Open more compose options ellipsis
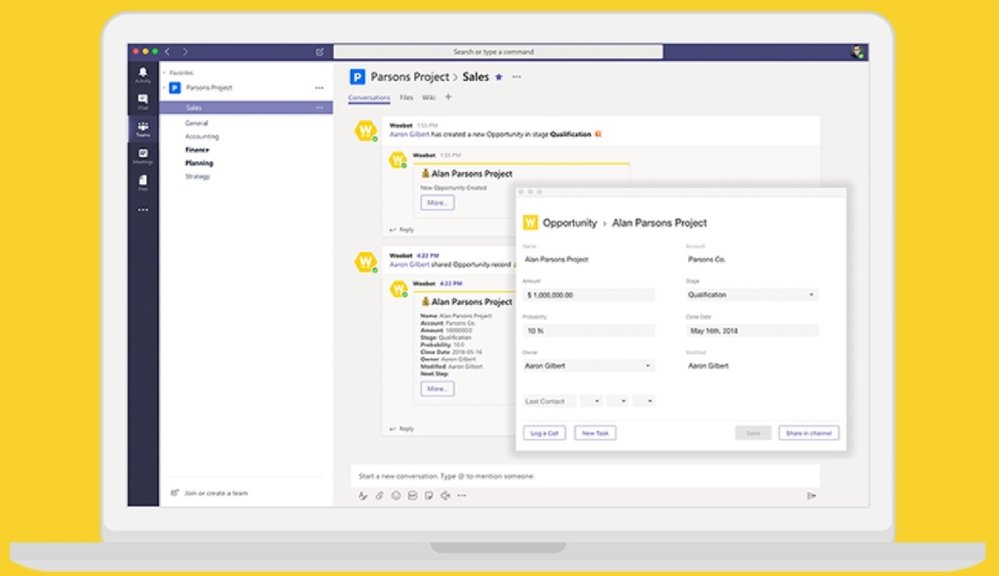 pyautogui.click(x=462, y=496)
